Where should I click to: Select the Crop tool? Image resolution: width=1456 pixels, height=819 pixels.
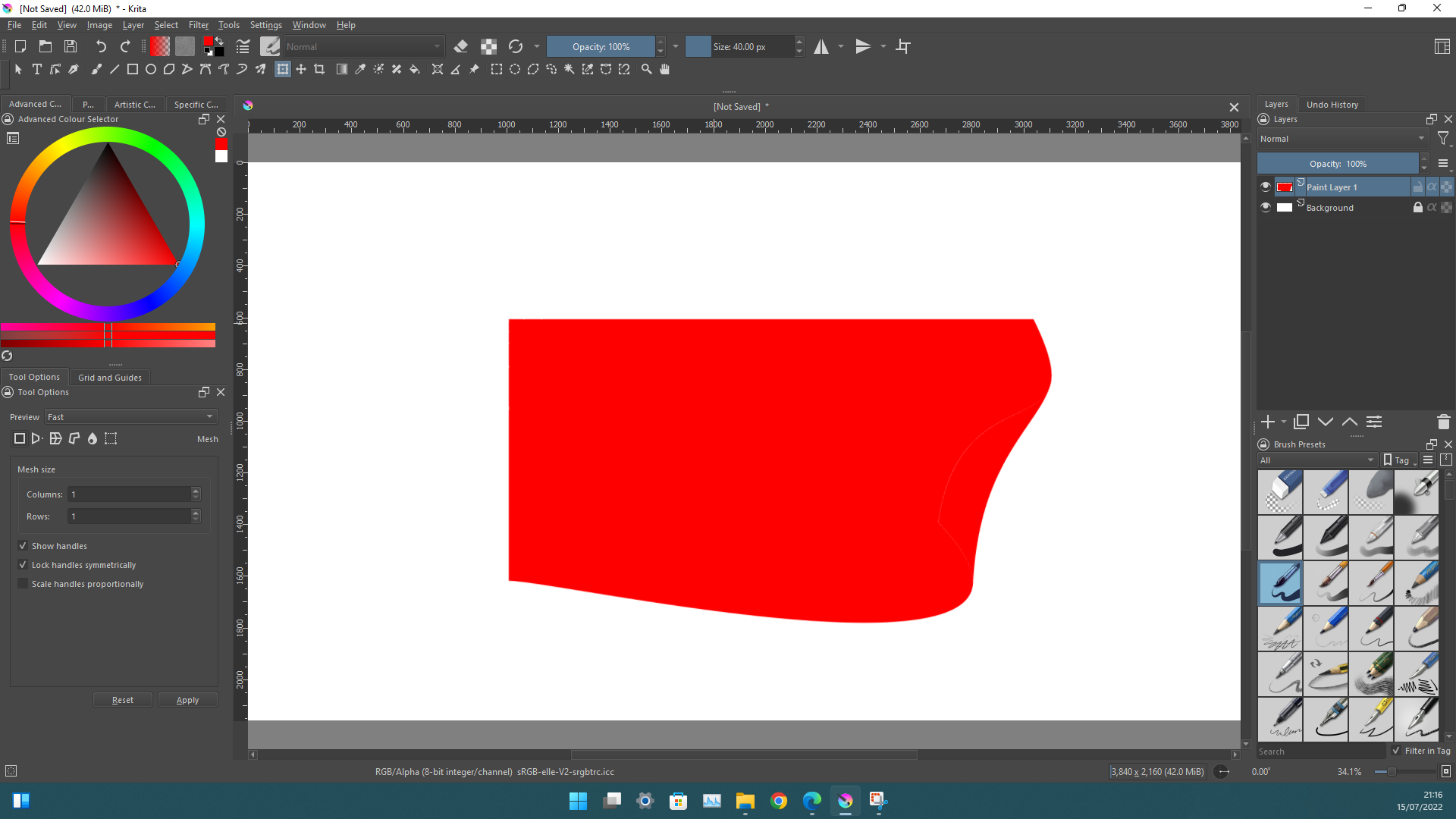[x=319, y=69]
